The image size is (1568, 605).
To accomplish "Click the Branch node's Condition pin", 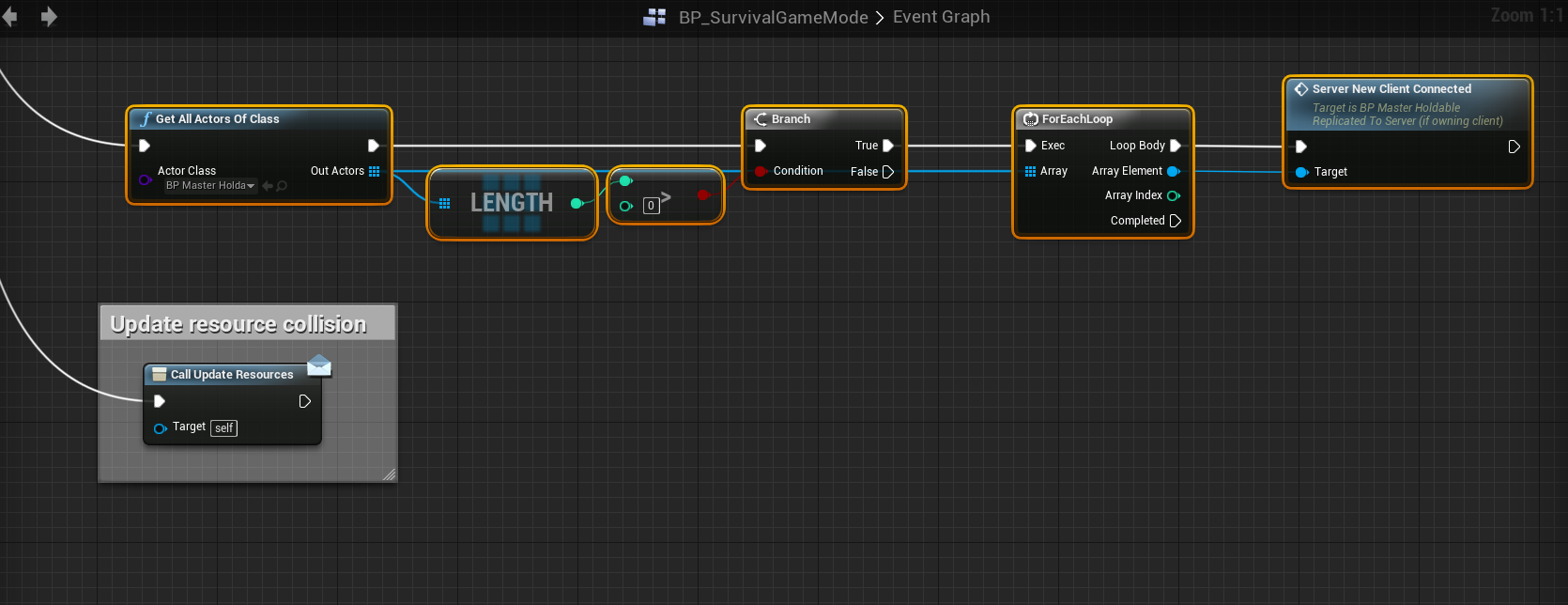I will click(760, 171).
